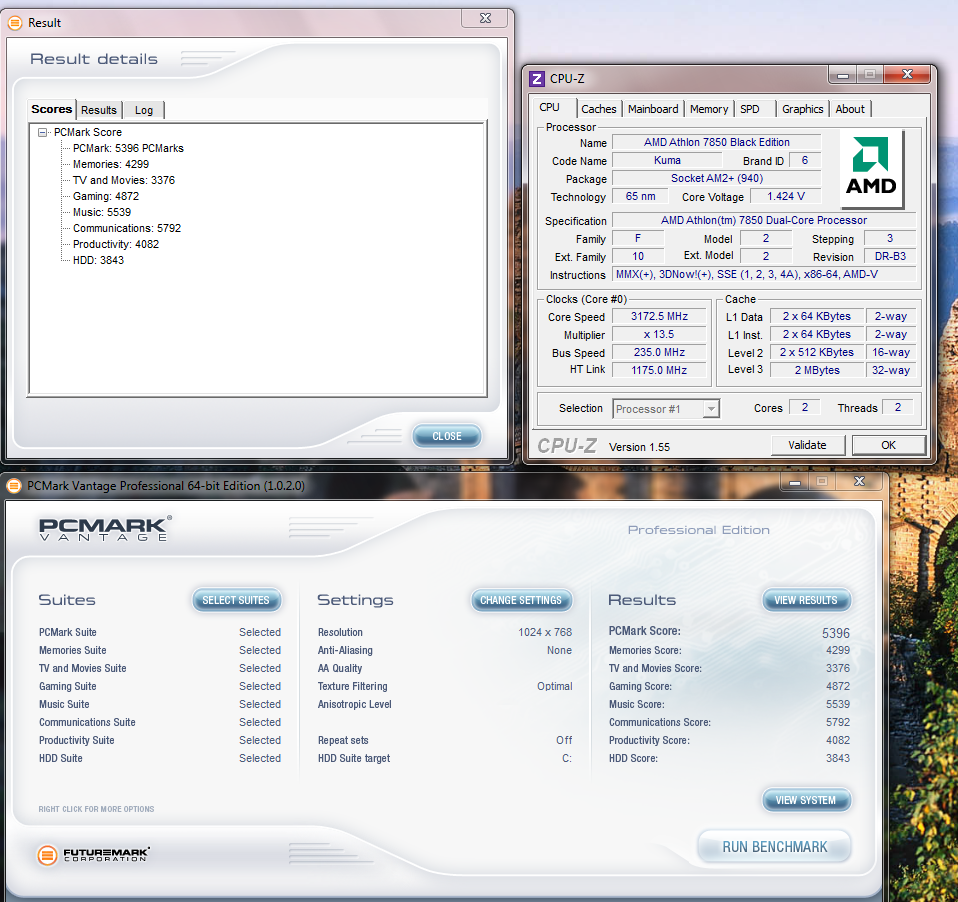Open the Processor #1 selection dropdown
The height and width of the screenshot is (902, 958).
click(x=710, y=409)
